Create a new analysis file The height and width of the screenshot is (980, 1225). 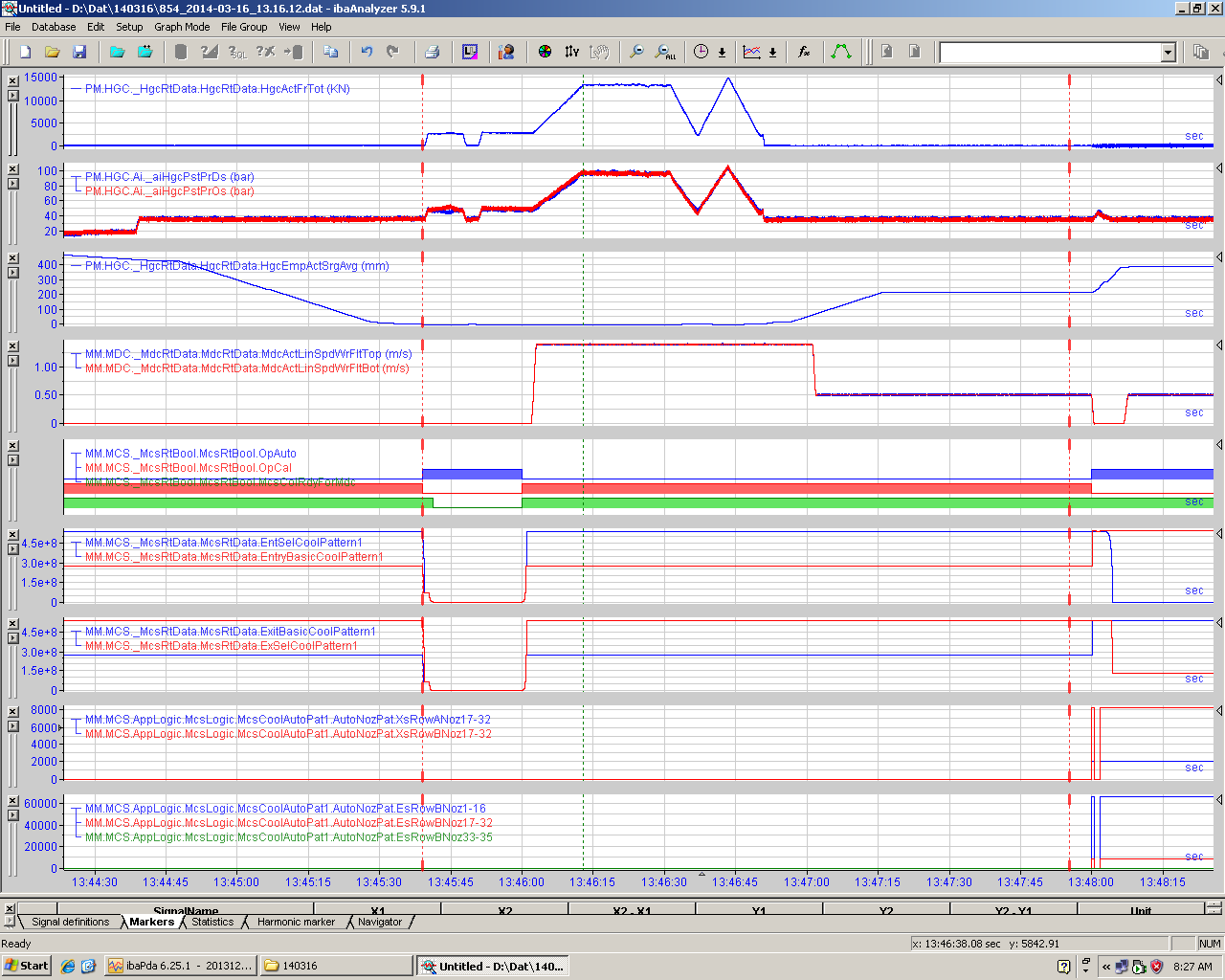pyautogui.click(x=26, y=52)
